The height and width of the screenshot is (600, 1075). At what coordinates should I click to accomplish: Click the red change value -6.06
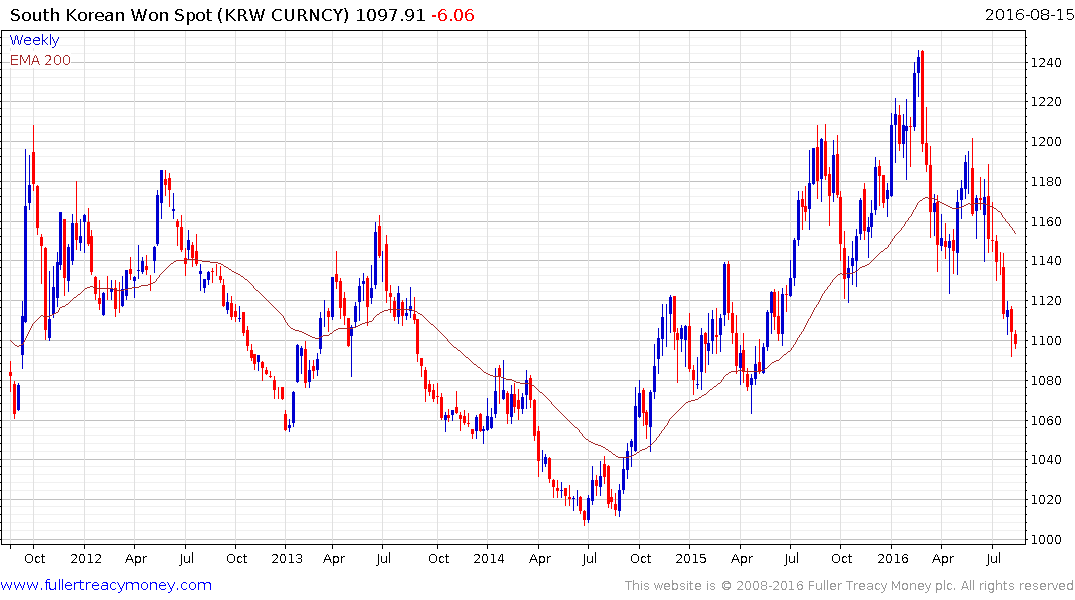pyautogui.click(x=452, y=15)
